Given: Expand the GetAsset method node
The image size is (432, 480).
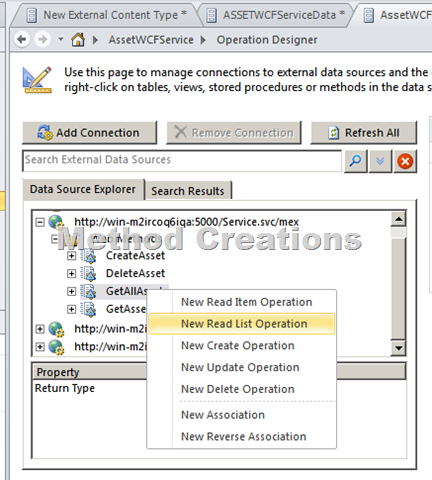Looking at the screenshot, I should tap(71, 310).
